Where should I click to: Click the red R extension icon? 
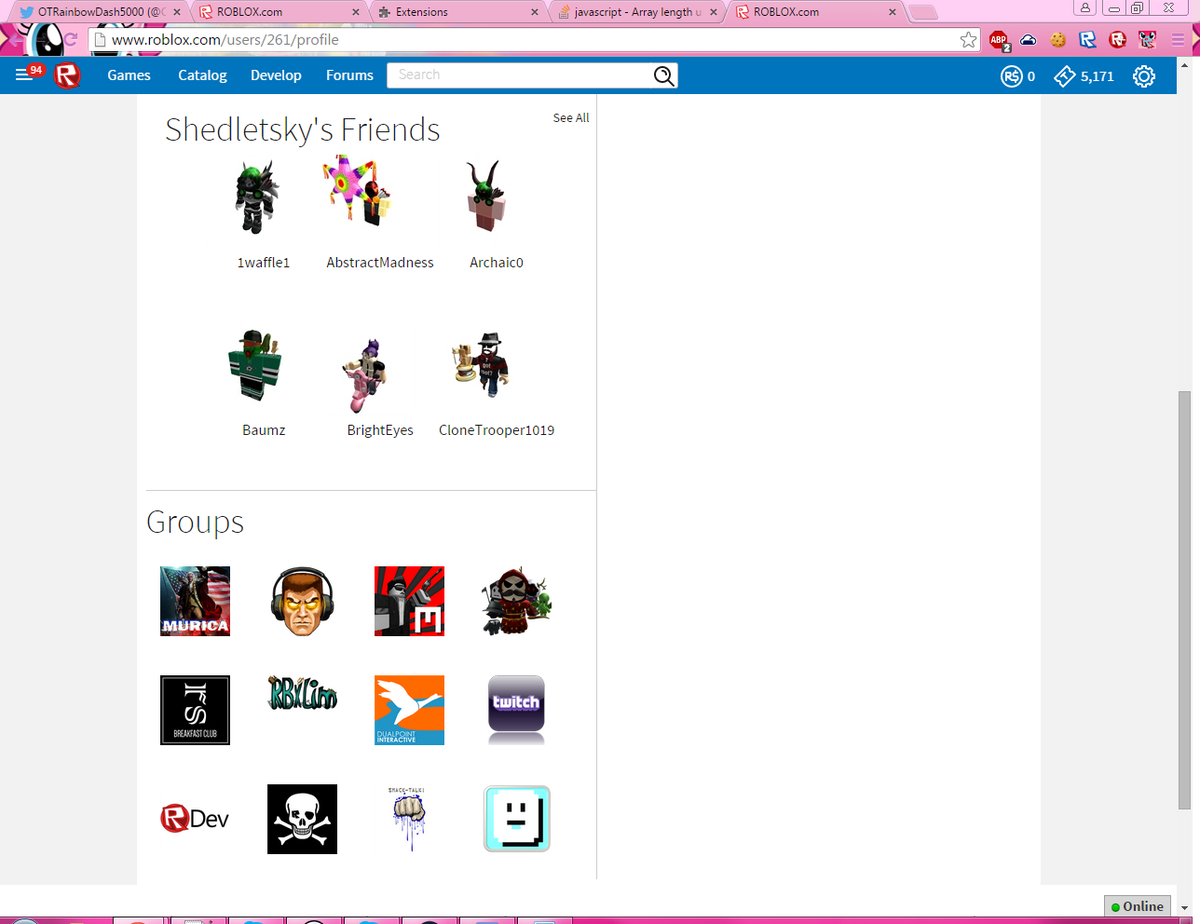click(1118, 40)
